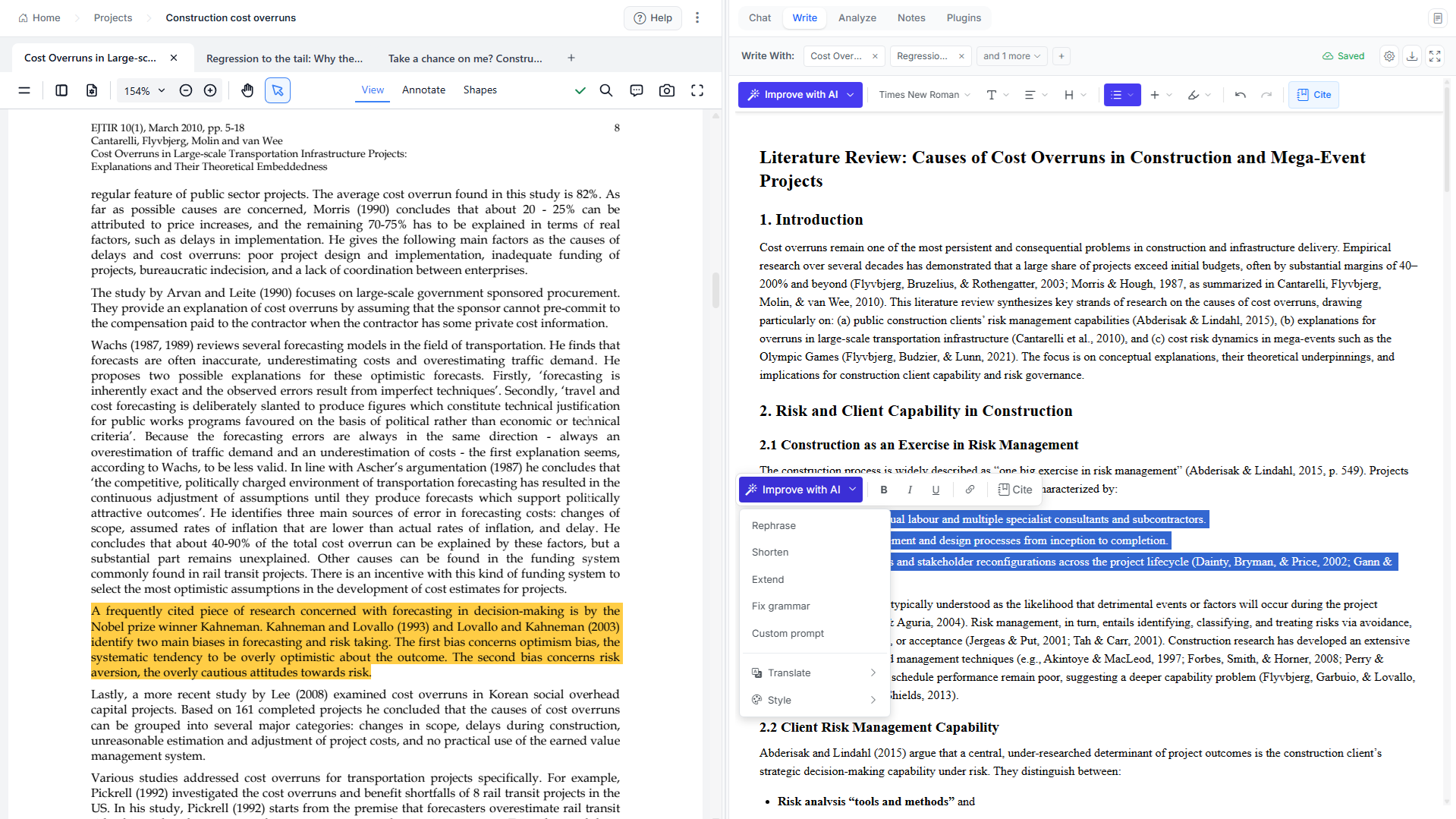
Task: Expand the heading level dropdown
Action: (1075, 95)
